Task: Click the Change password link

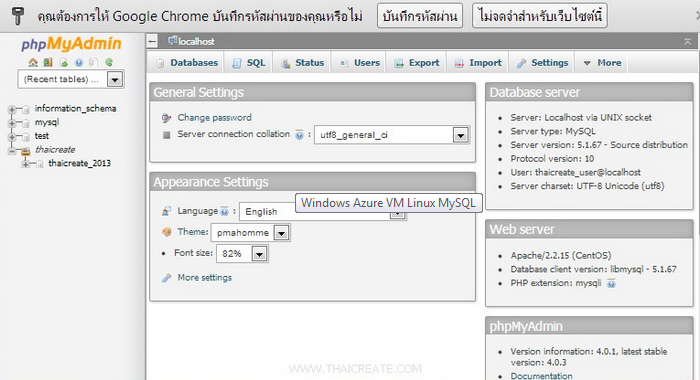Action: pos(214,118)
